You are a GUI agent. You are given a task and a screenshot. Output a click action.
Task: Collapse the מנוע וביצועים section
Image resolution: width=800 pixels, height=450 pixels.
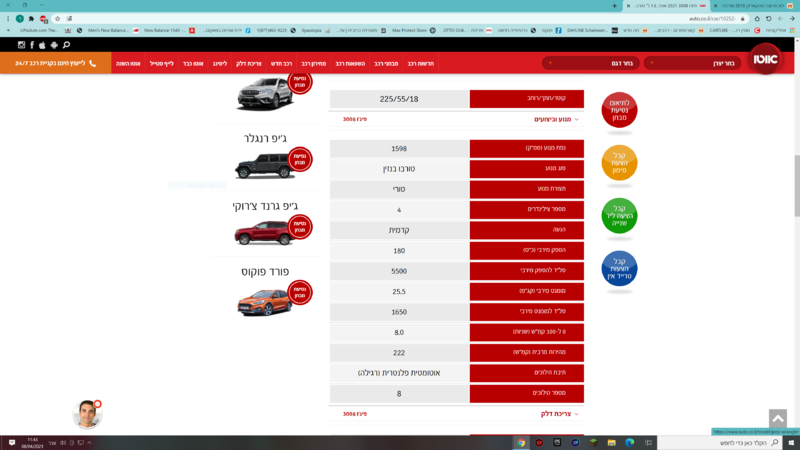tap(556, 119)
